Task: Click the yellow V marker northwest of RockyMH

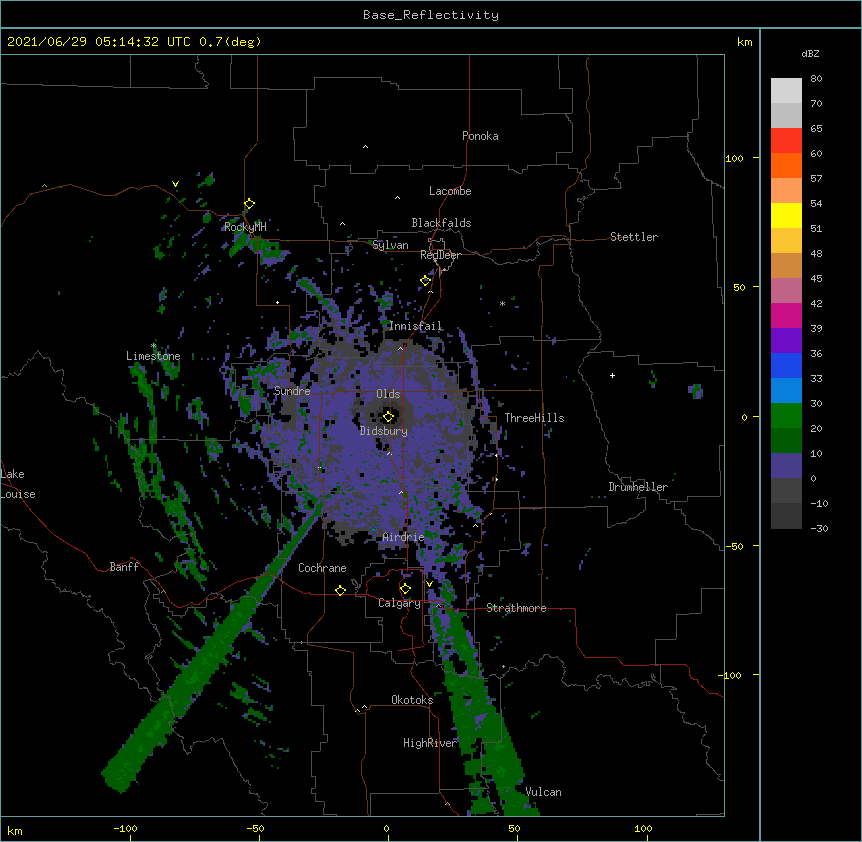Action: point(175,184)
